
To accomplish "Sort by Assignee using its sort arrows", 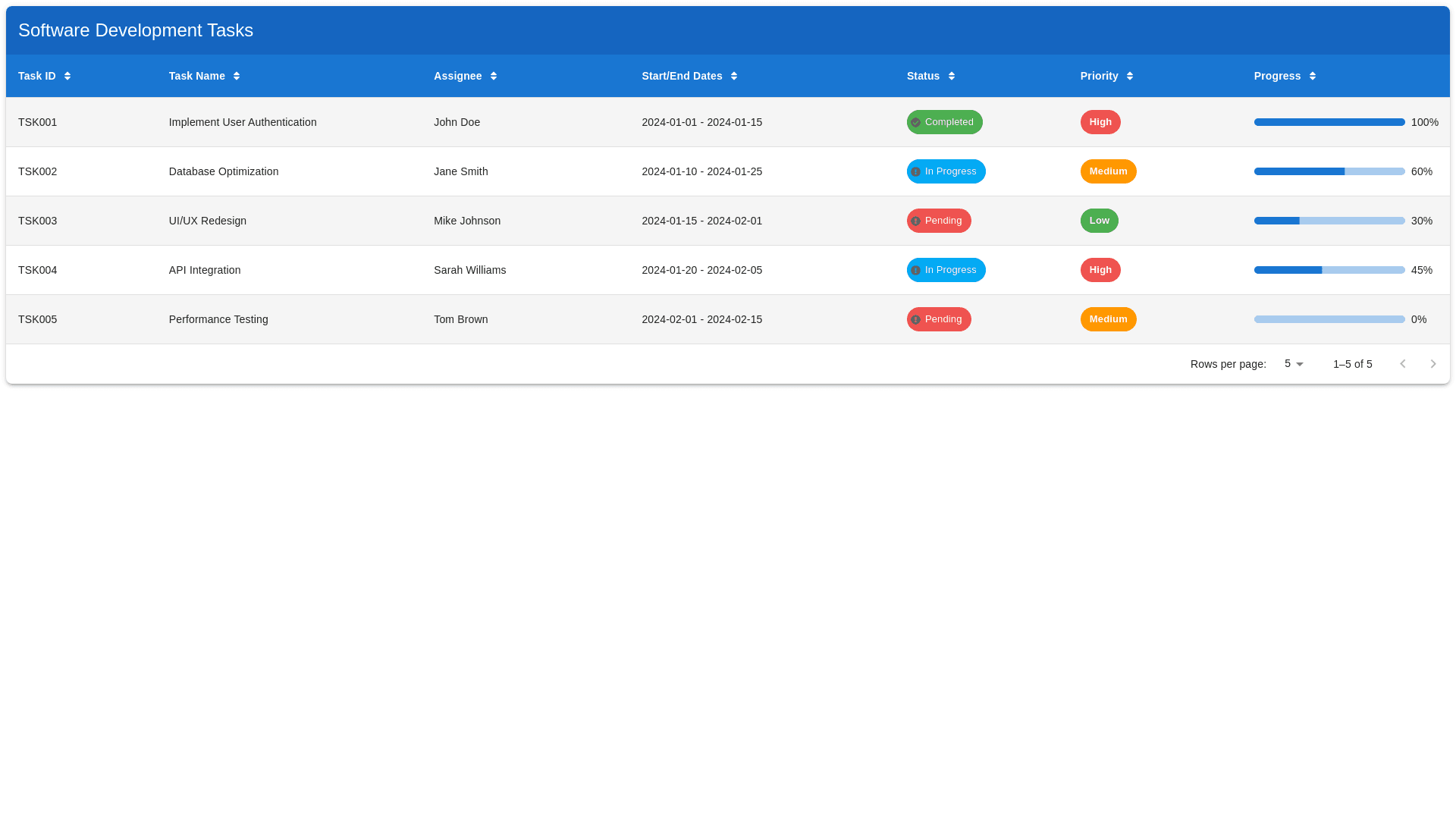I will 494,76.
